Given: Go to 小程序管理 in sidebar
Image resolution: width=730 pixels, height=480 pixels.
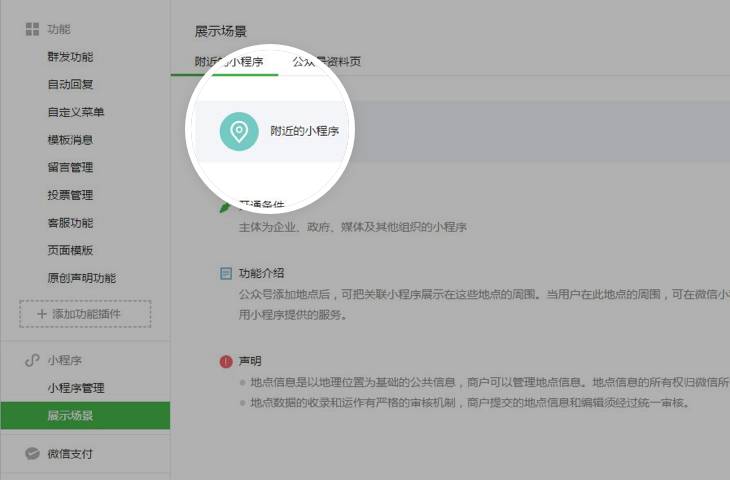Looking at the screenshot, I should [x=76, y=388].
